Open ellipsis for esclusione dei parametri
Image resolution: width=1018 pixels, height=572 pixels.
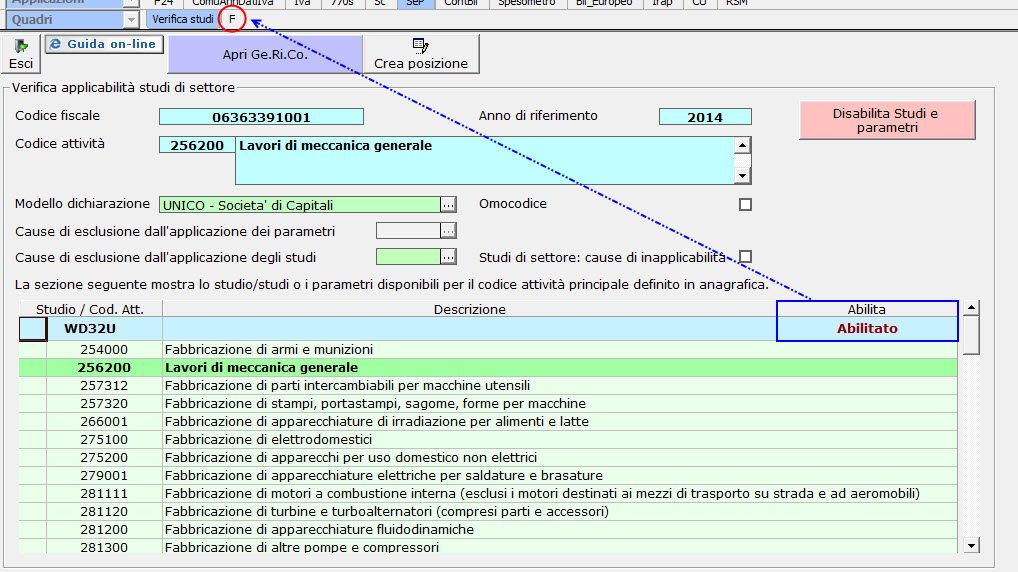448,230
